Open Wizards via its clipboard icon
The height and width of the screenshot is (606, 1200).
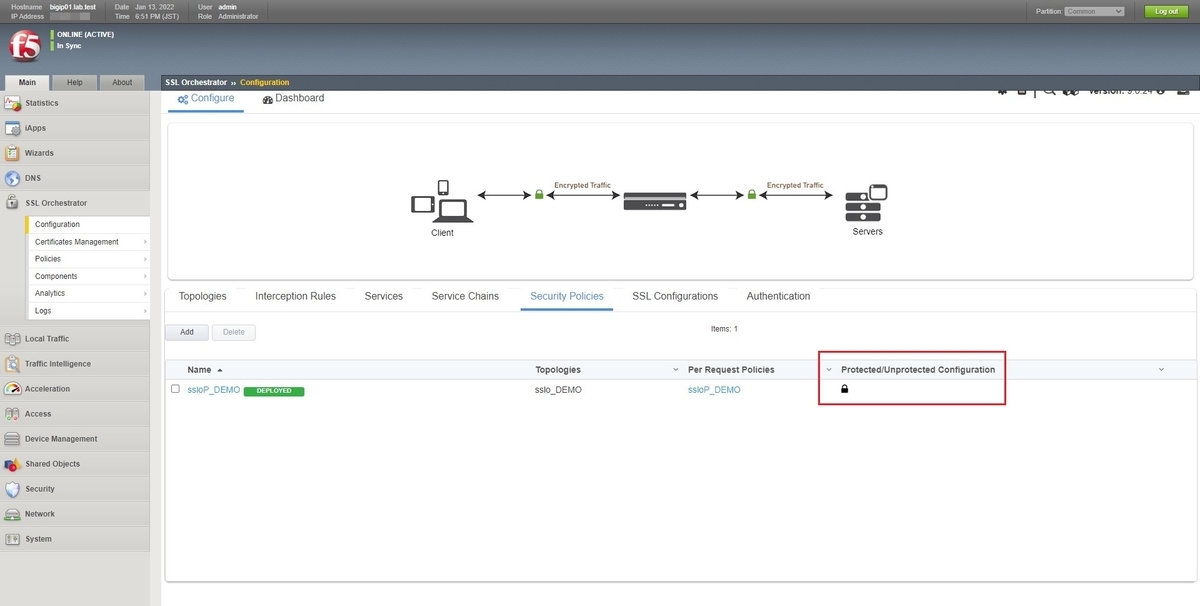click(12, 153)
